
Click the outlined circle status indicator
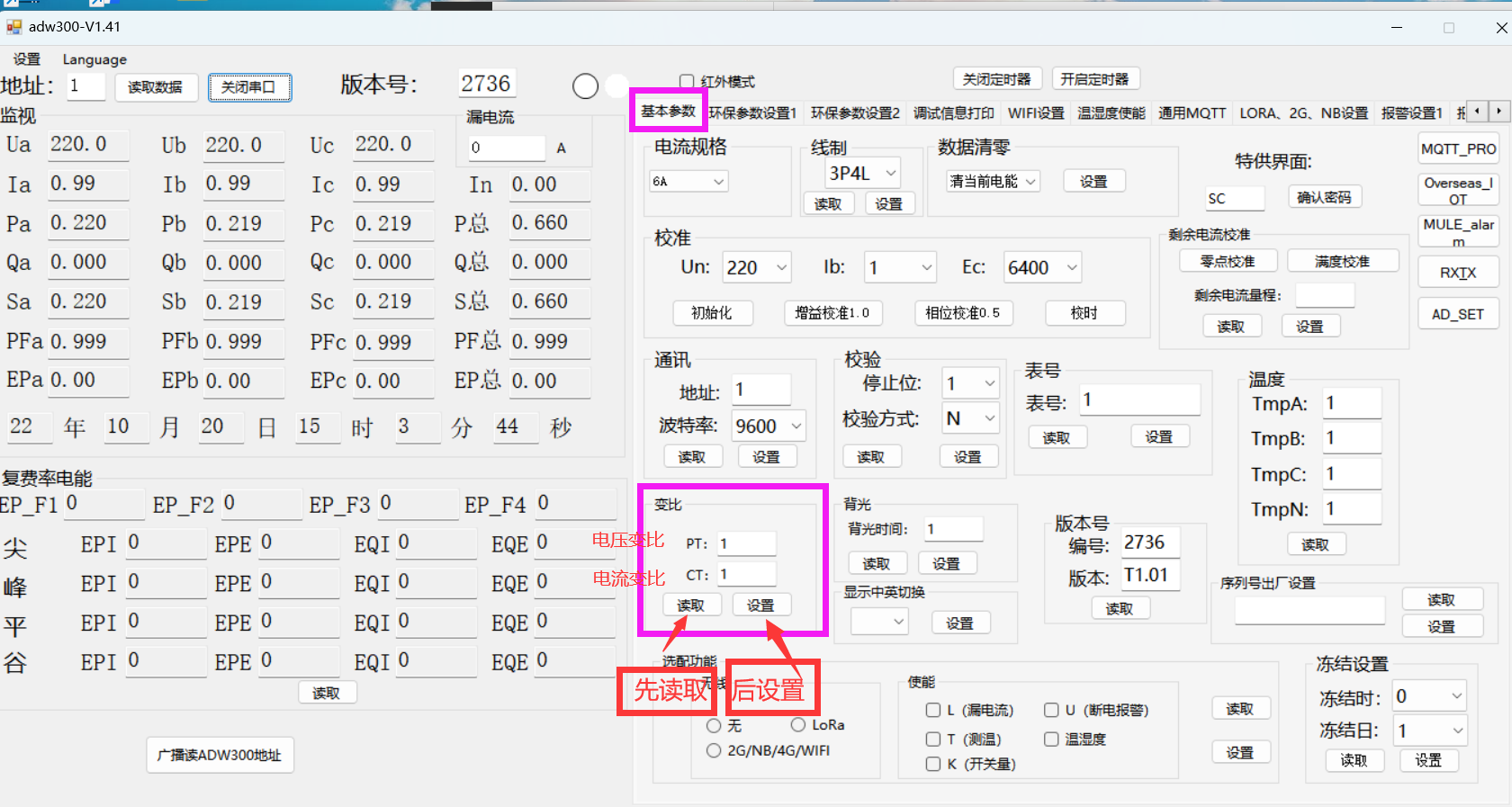pyautogui.click(x=585, y=86)
